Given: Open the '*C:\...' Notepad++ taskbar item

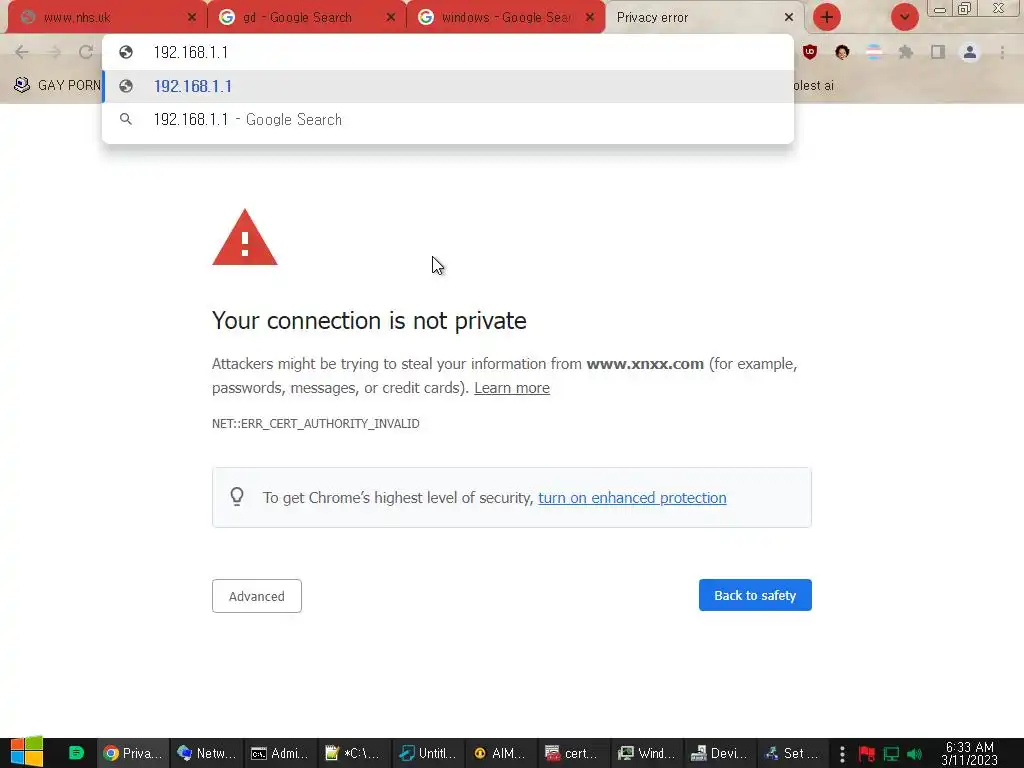Looking at the screenshot, I should (355, 753).
